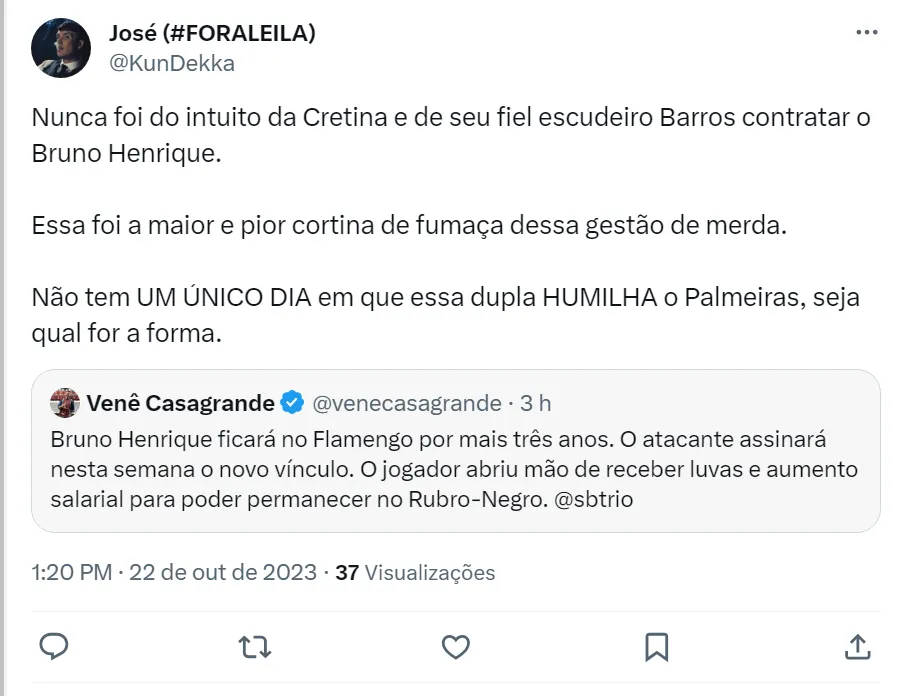Click the display name José (#FORALEILA)
The width and height of the screenshot is (903, 696).
[211, 33]
